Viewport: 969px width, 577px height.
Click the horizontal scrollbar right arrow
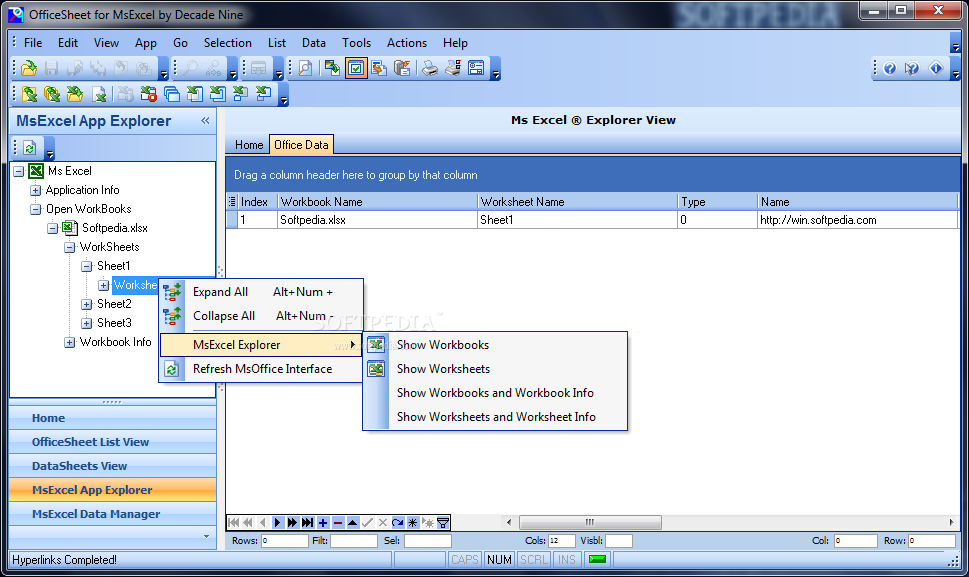951,523
